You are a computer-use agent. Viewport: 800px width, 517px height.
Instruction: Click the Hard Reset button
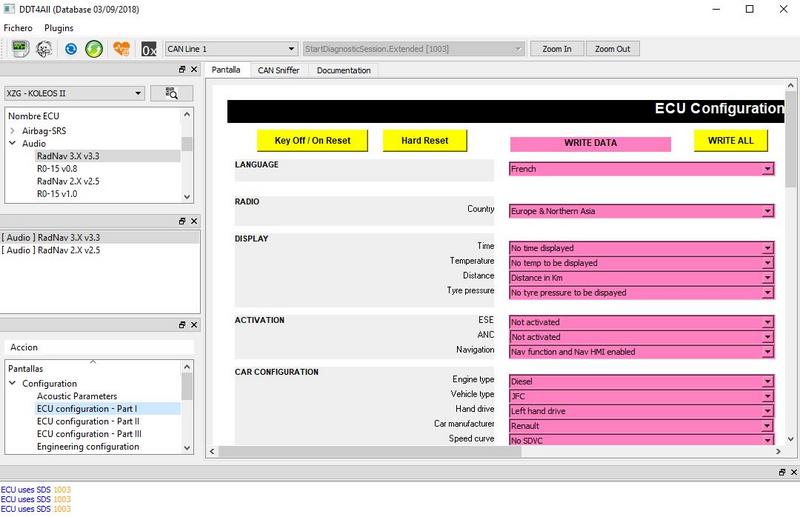pos(424,140)
